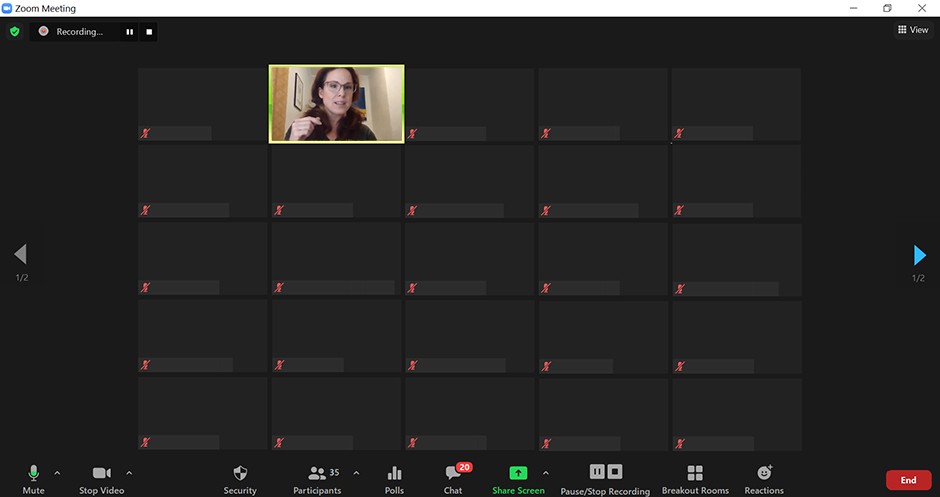Click the pause icon above Pause/Stop Recording
Viewport: 940px width, 497px height.
coord(597,472)
